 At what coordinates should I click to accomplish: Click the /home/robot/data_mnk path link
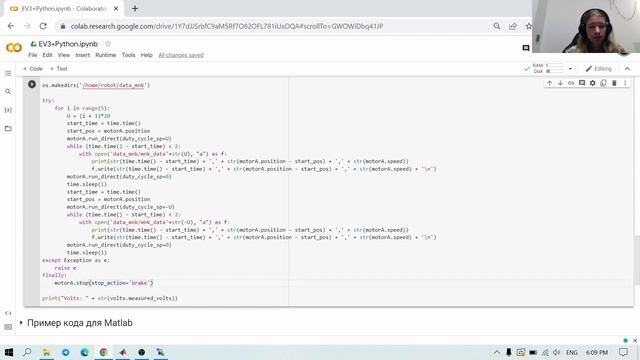(113, 85)
